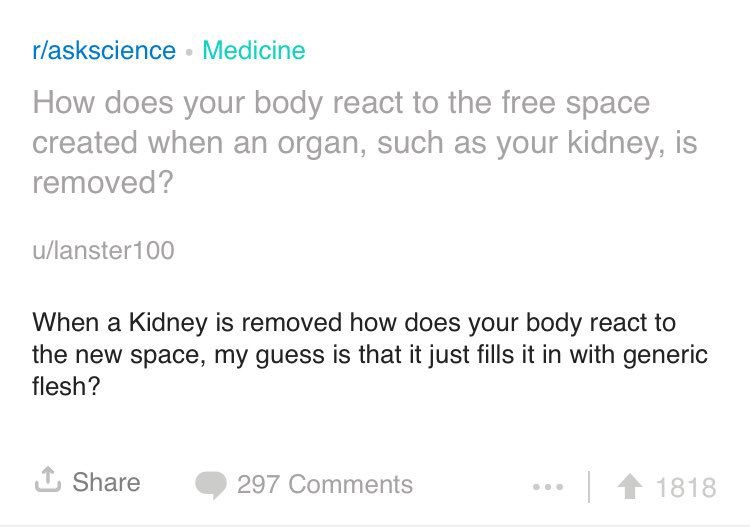Image resolution: width=750 pixels, height=529 pixels.
Task: Click "When a Kidney is removed" body line
Action: coord(354,323)
